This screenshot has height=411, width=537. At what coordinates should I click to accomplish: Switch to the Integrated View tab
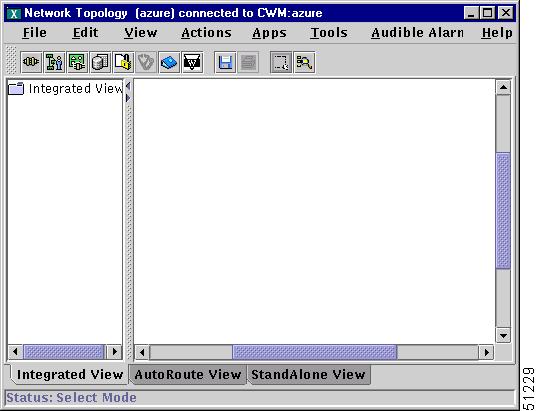70,374
